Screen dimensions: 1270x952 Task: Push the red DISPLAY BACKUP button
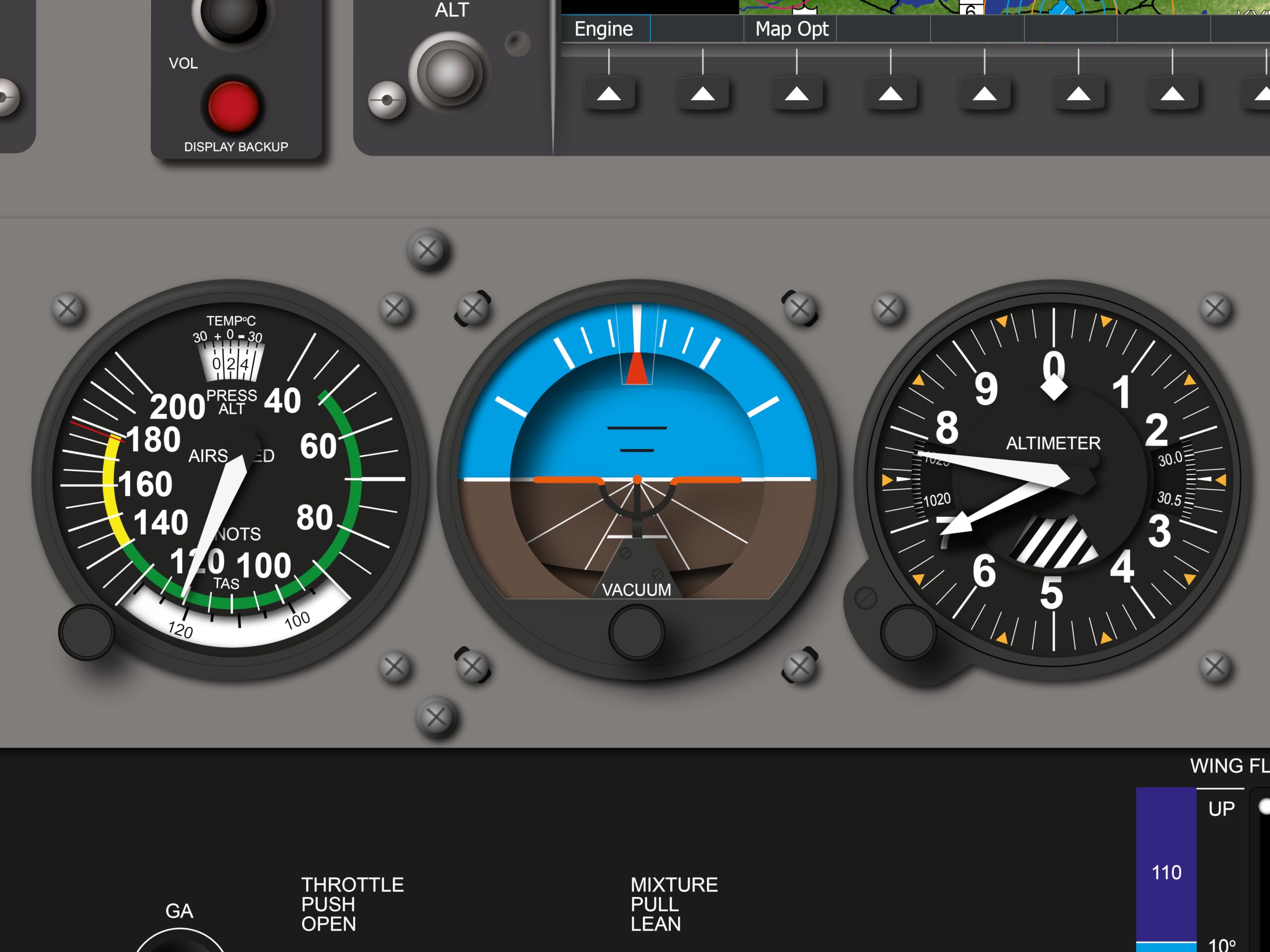(x=233, y=107)
